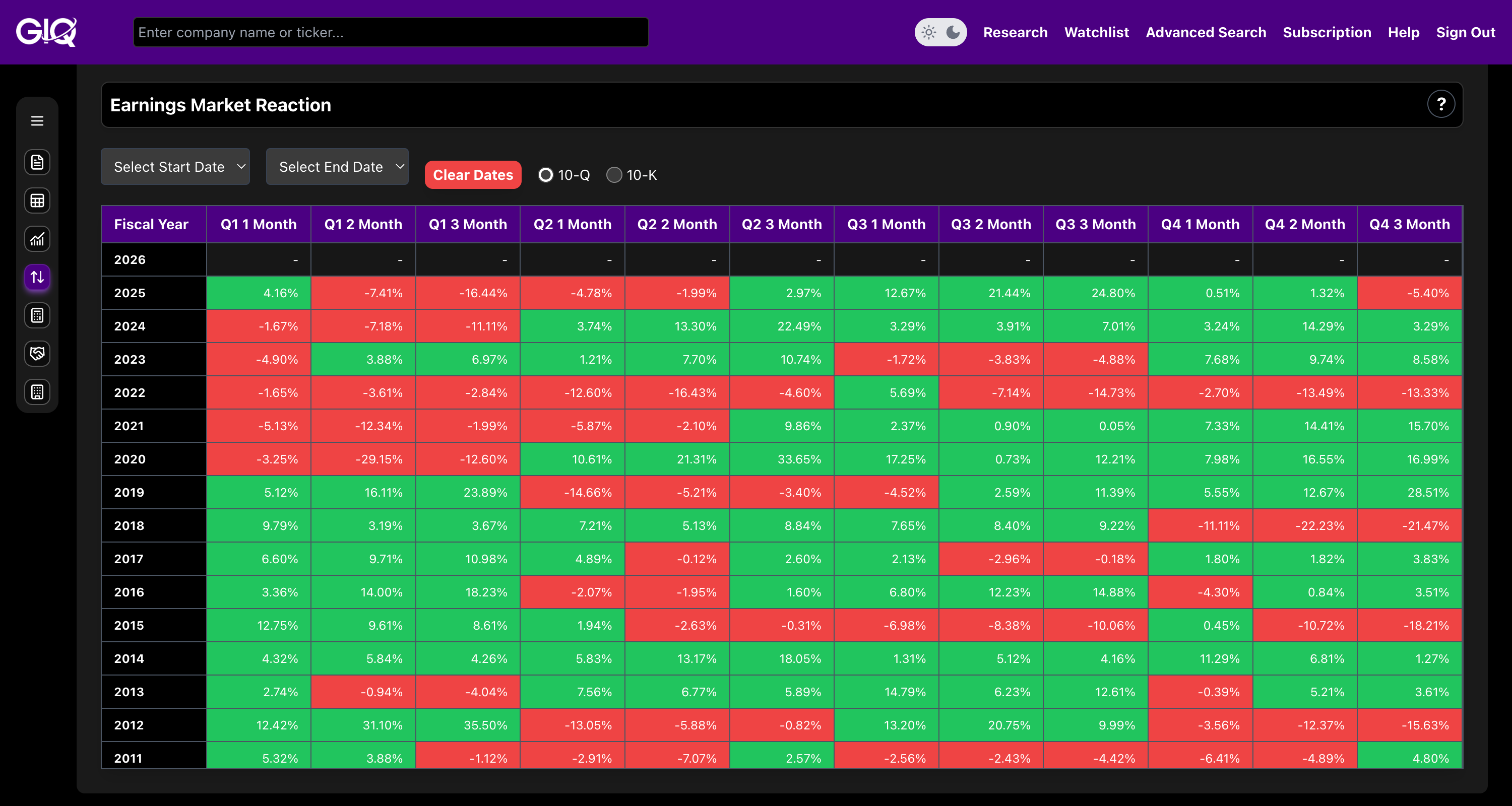Screen dimensions: 1512x806
Task: Click the up-down arrows market reaction icon
Action: (37, 278)
